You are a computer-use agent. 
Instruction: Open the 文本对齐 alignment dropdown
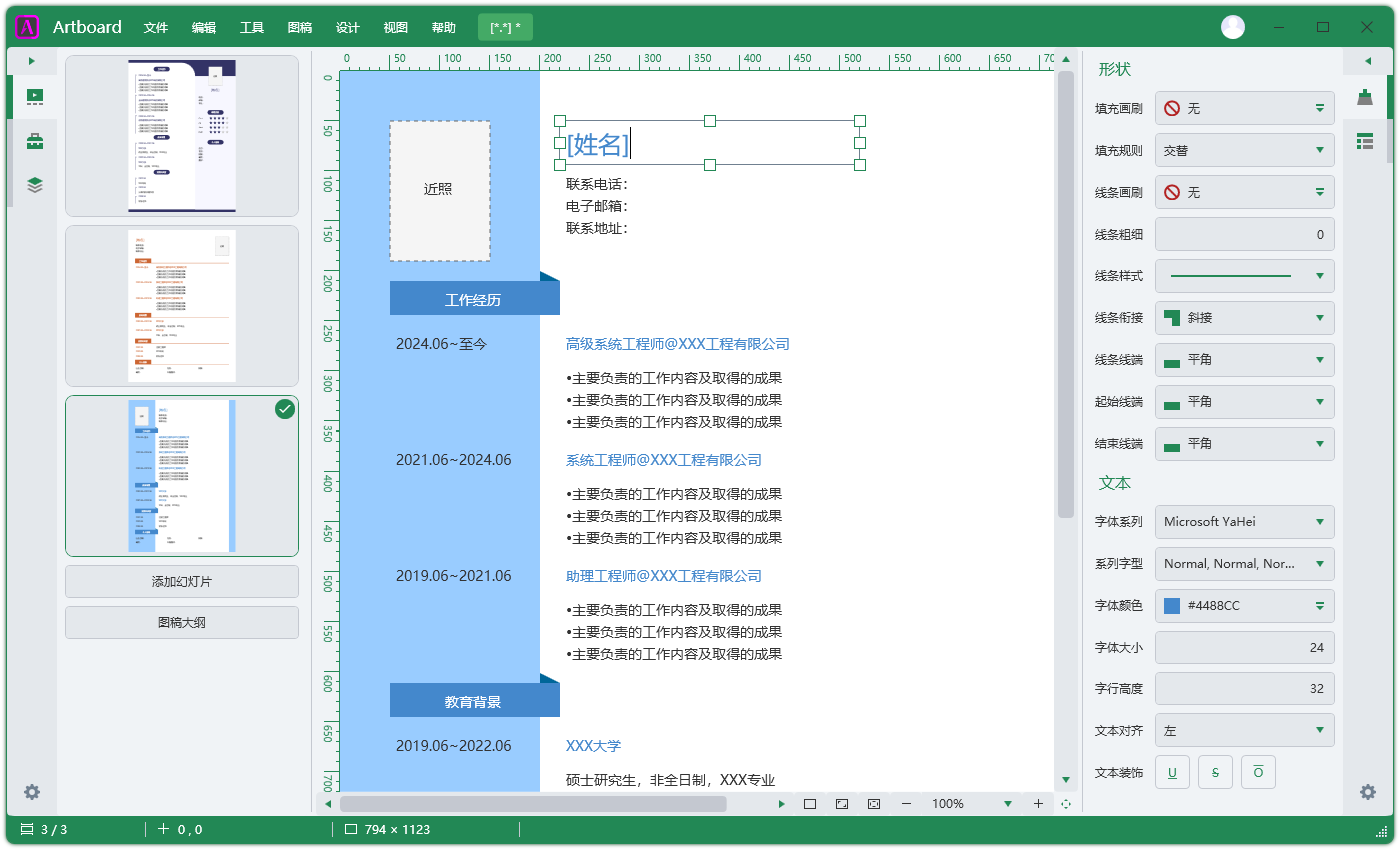tap(1244, 731)
